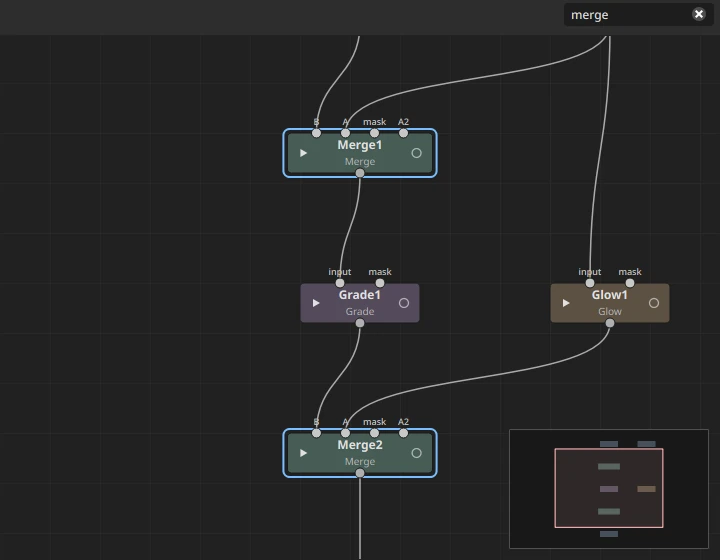Toggle the circle indicator on Merge1

click(x=416, y=153)
